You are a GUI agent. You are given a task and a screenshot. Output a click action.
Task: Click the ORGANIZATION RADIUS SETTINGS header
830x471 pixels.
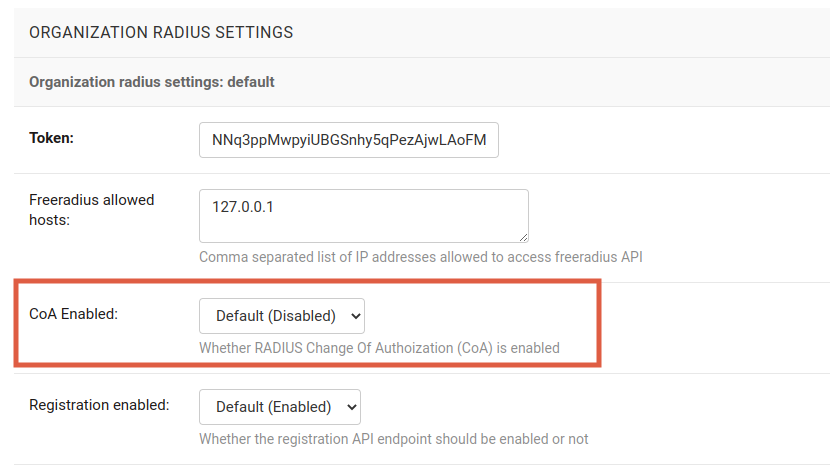click(x=161, y=33)
